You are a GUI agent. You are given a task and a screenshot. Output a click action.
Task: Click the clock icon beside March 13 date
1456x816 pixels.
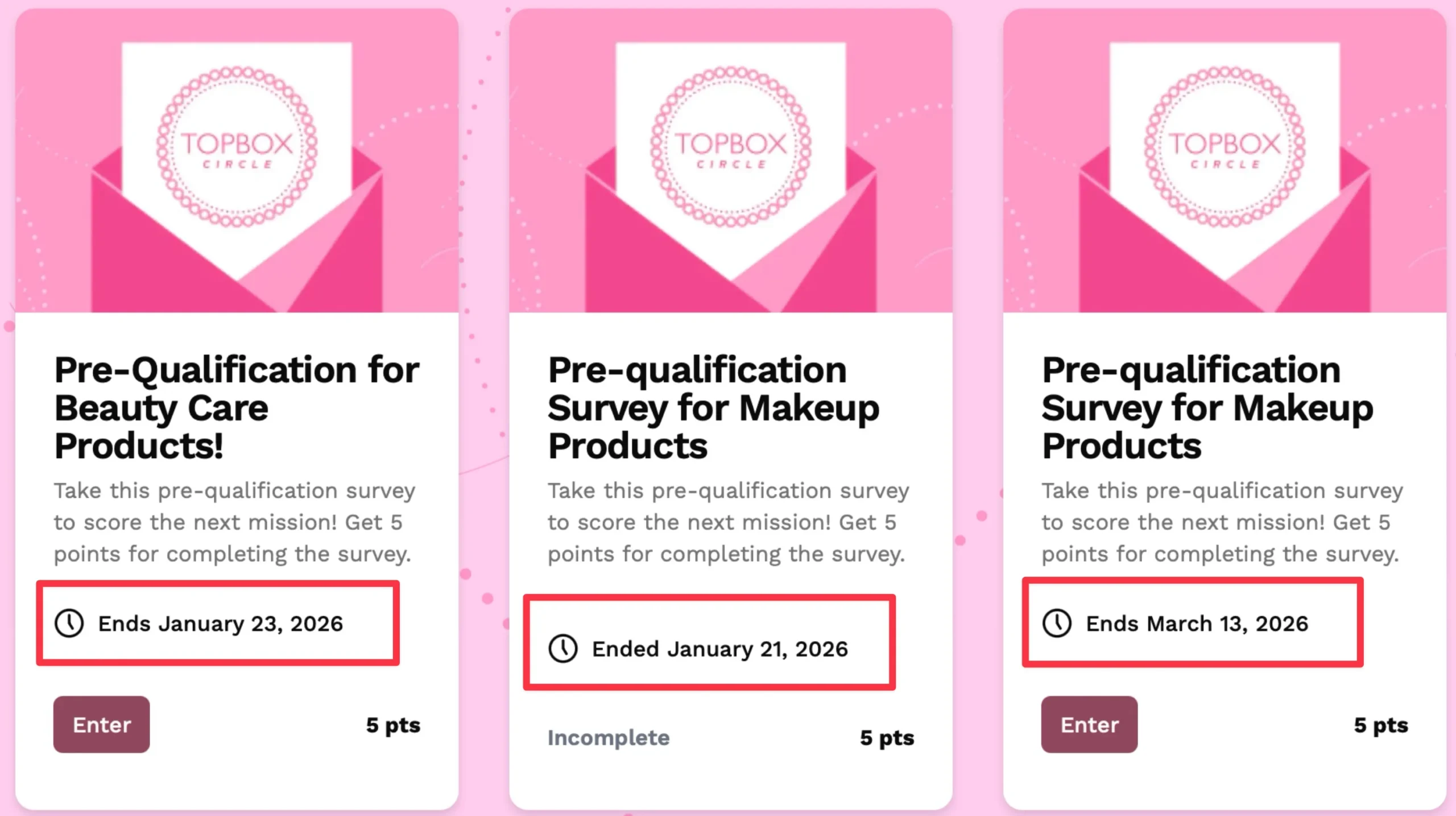[1057, 623]
